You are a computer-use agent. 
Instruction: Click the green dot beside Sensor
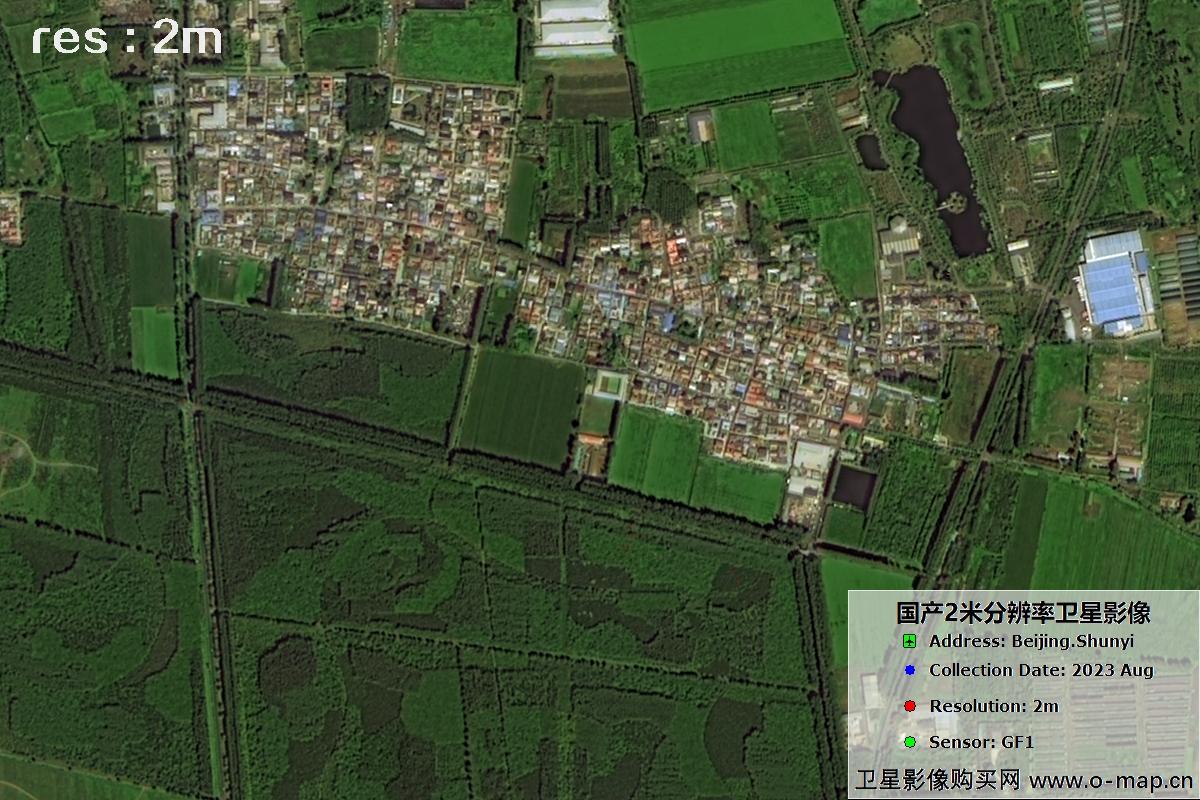point(910,742)
